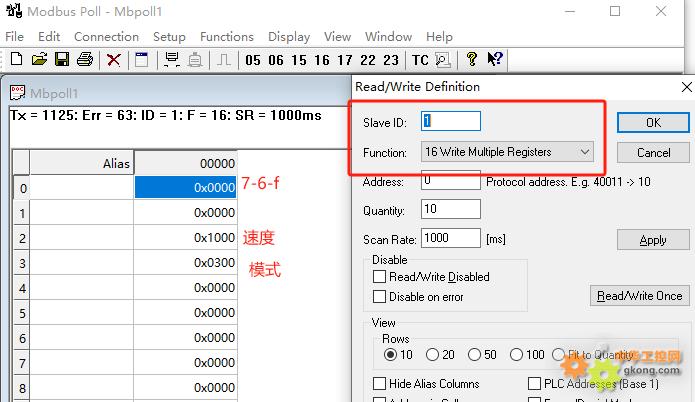Viewport: 695px width, 402px height.
Task: Toggle the Hide Alias Columns checkbox
Action: [379, 383]
